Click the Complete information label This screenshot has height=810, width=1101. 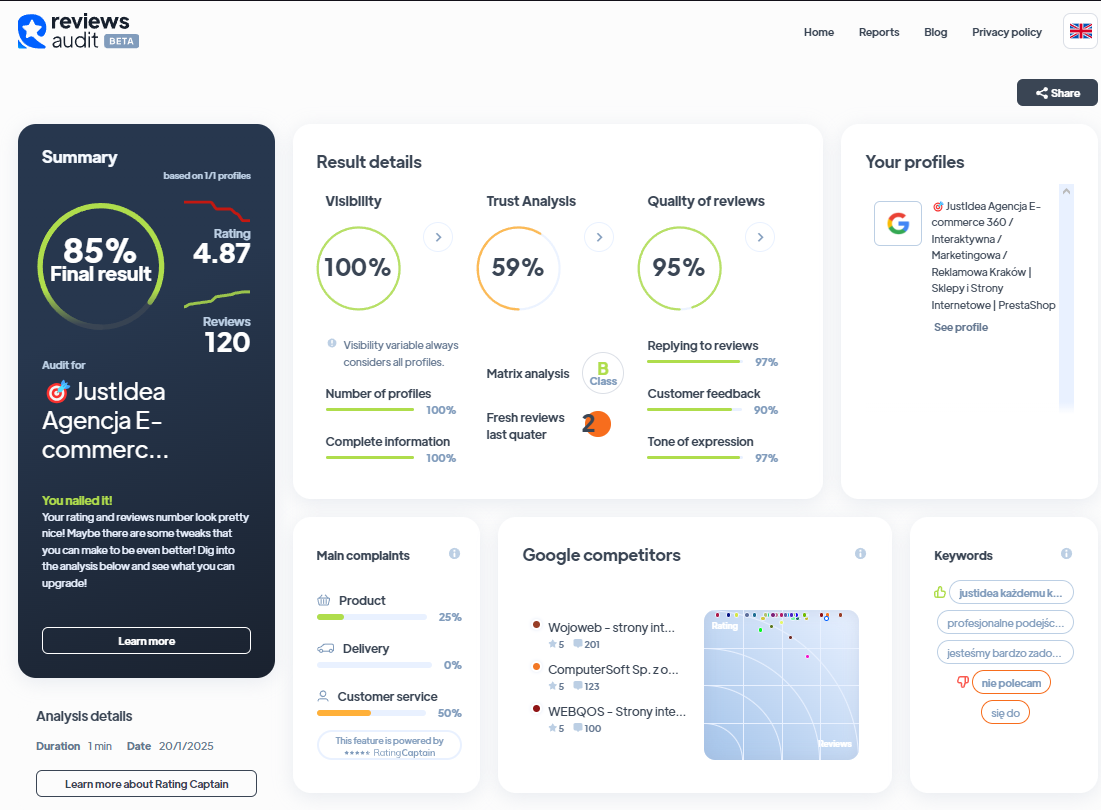coord(388,441)
